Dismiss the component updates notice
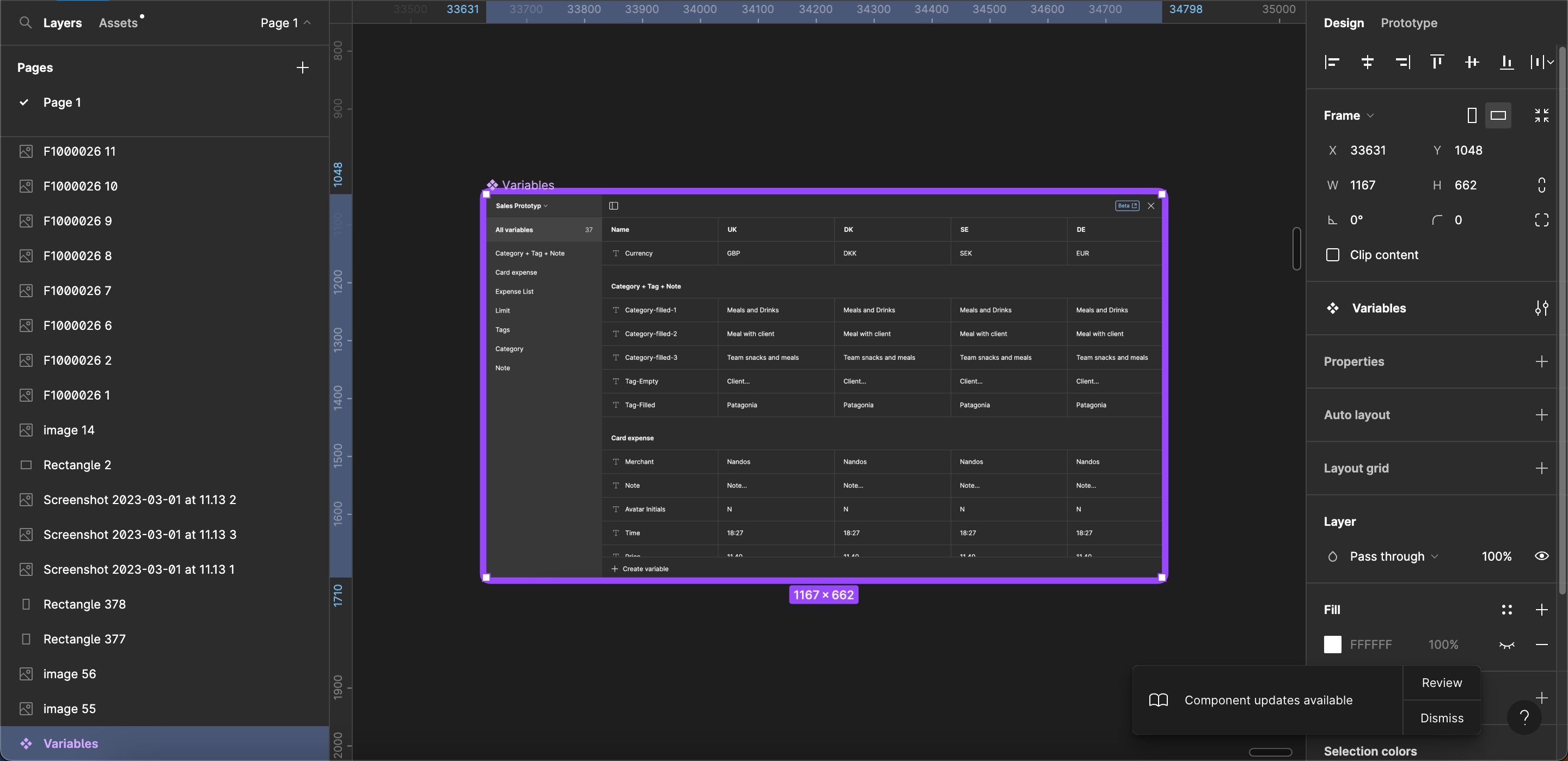1568x761 pixels. tap(1441, 718)
